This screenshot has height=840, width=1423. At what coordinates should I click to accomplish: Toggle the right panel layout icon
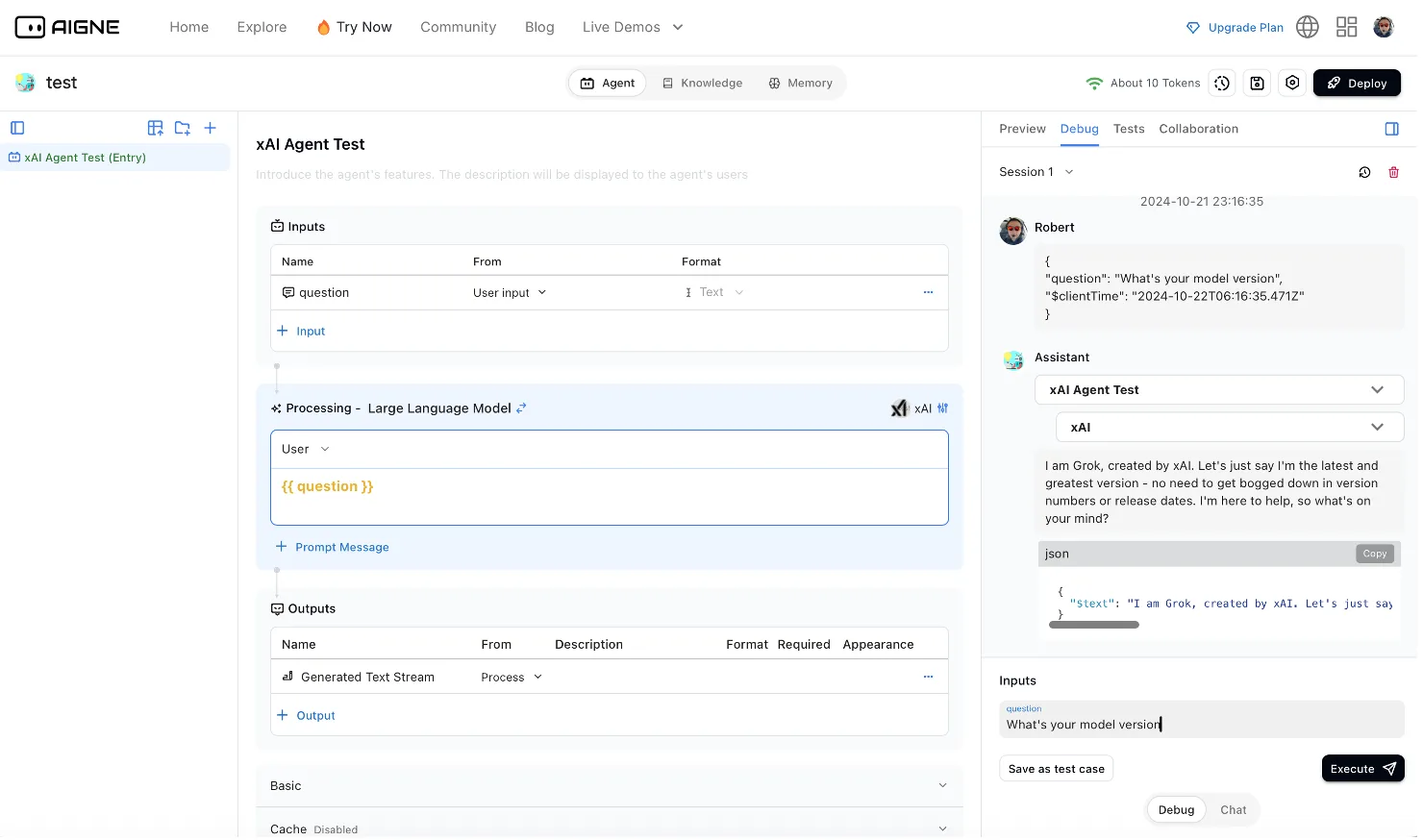click(1391, 129)
